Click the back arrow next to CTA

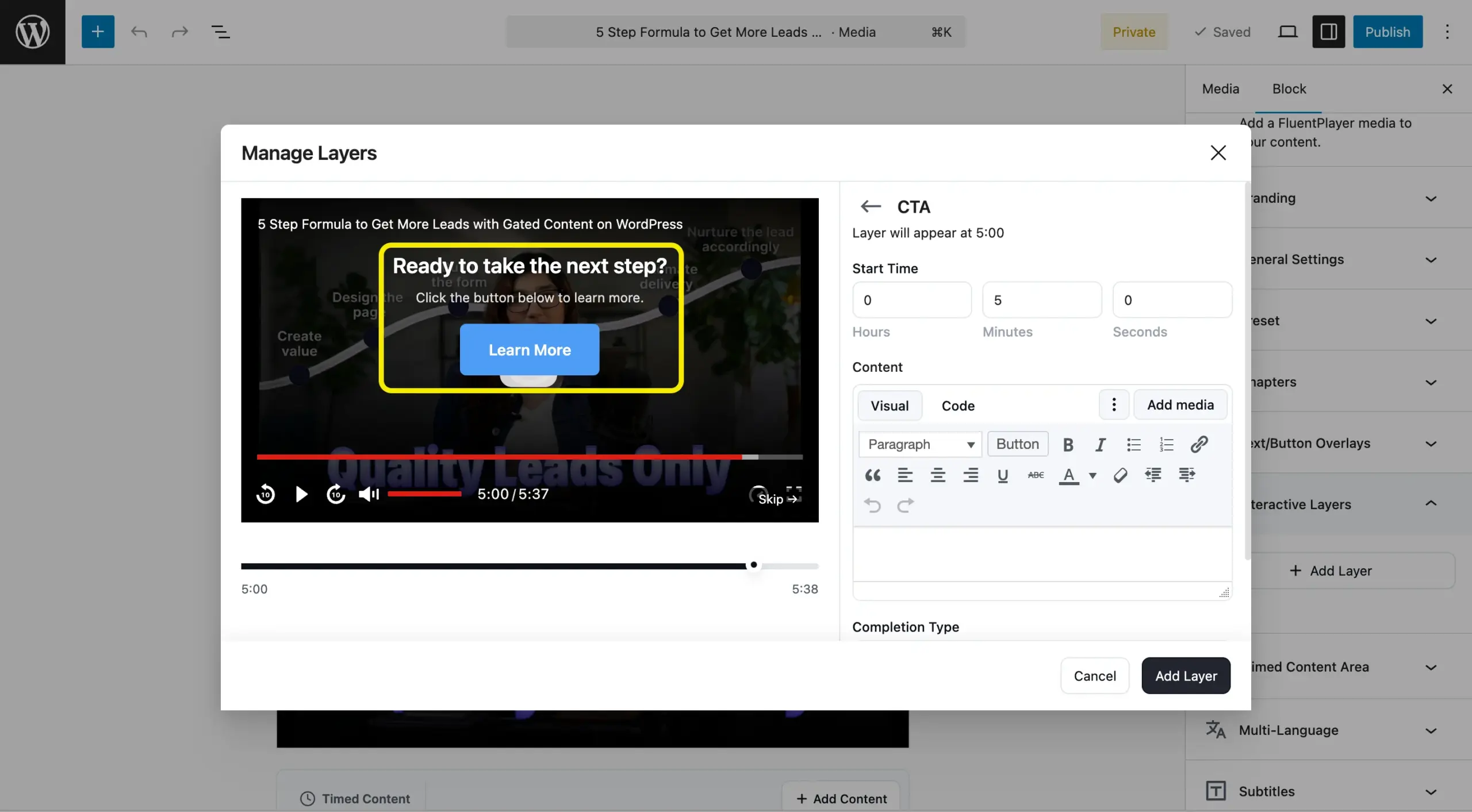(871, 206)
